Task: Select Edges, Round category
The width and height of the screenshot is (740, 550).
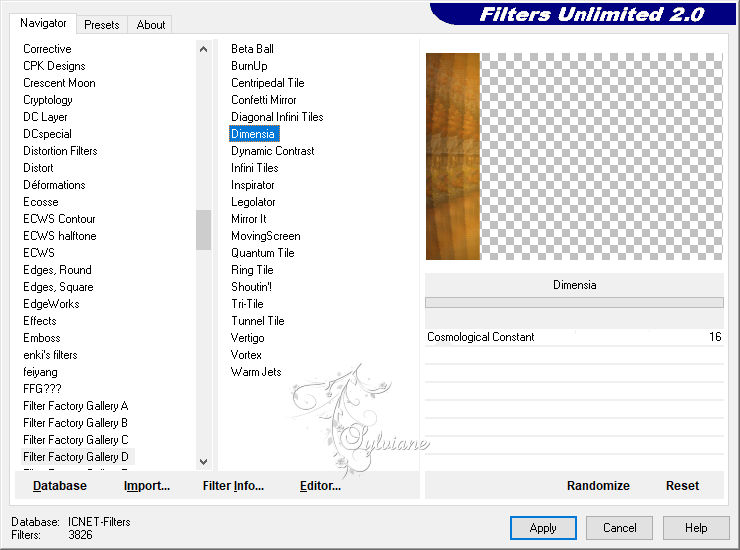Action: (x=58, y=270)
